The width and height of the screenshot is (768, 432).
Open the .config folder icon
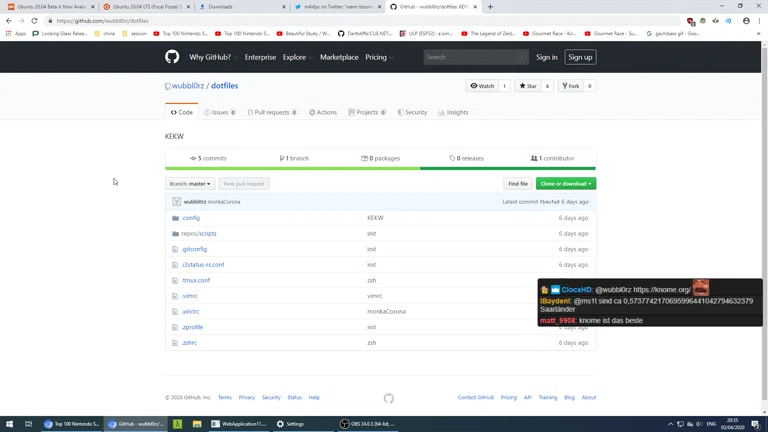tap(175, 218)
